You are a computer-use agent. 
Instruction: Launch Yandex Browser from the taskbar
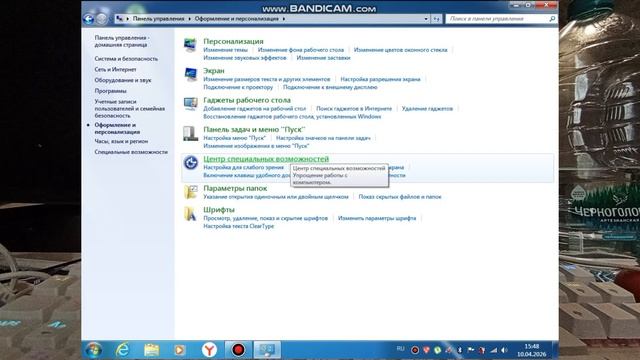click(209, 350)
